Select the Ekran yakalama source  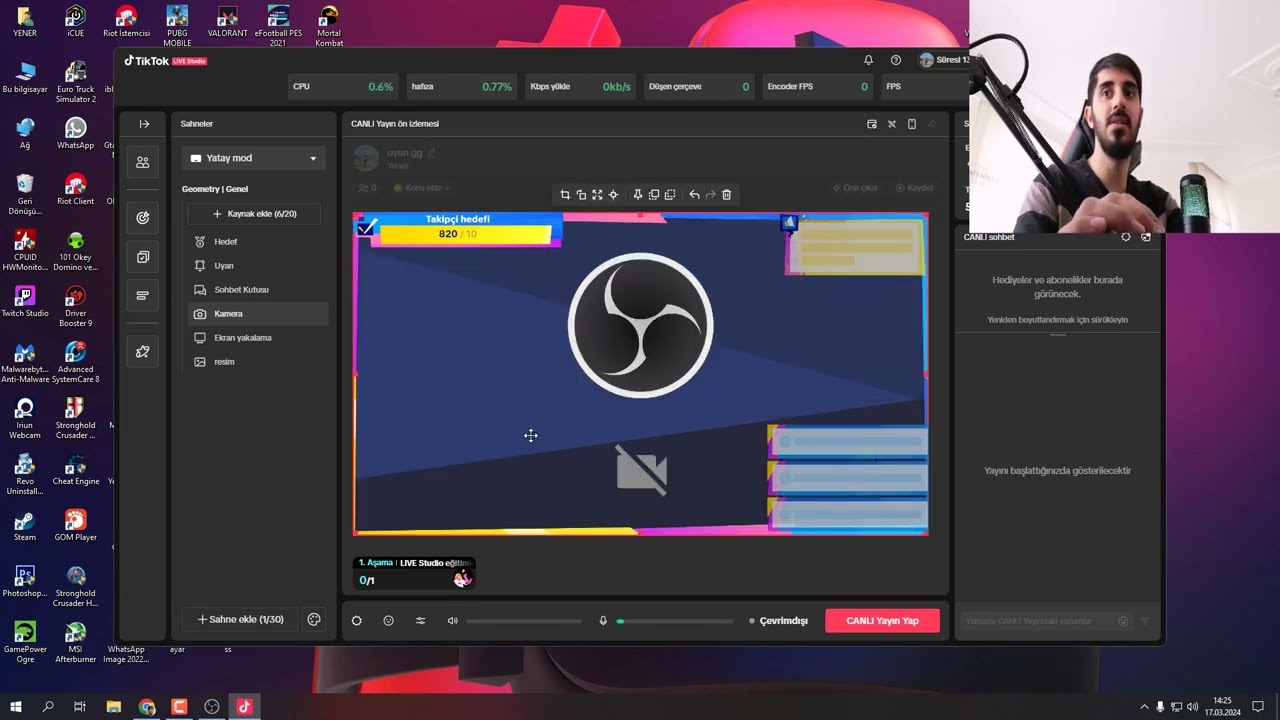point(257,338)
